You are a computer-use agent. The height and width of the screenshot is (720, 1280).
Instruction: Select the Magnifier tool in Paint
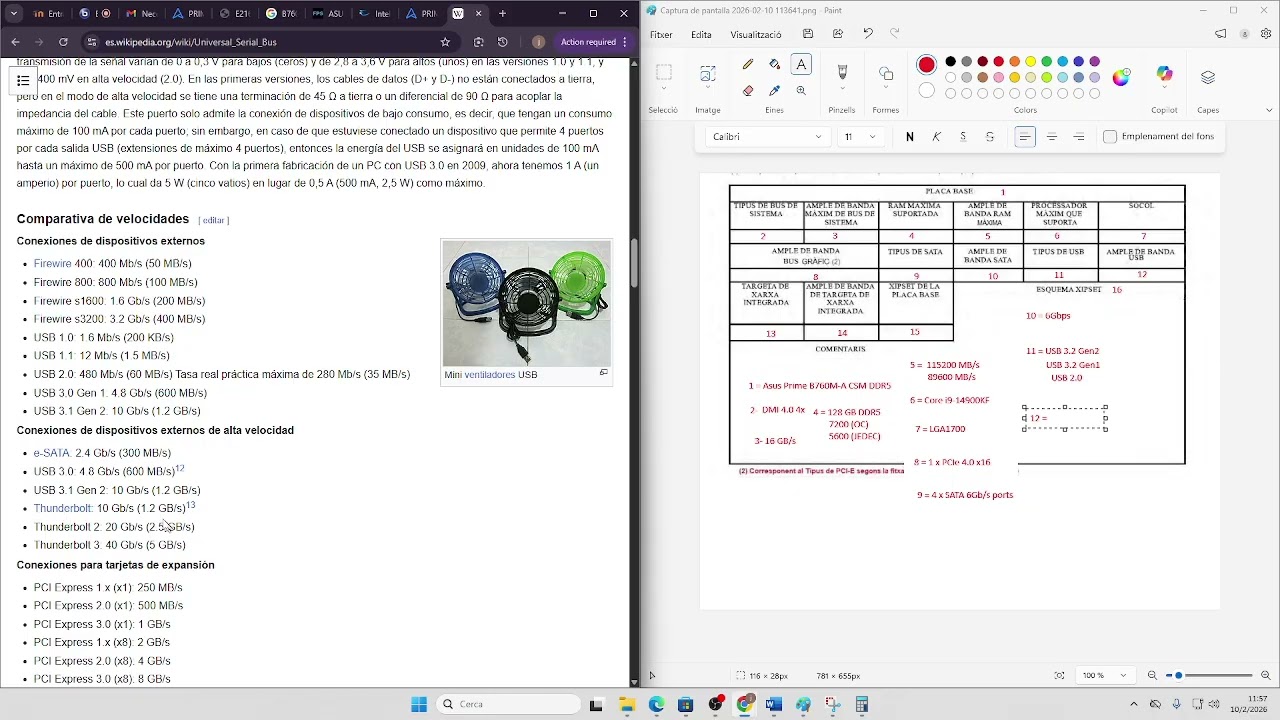coord(801,90)
